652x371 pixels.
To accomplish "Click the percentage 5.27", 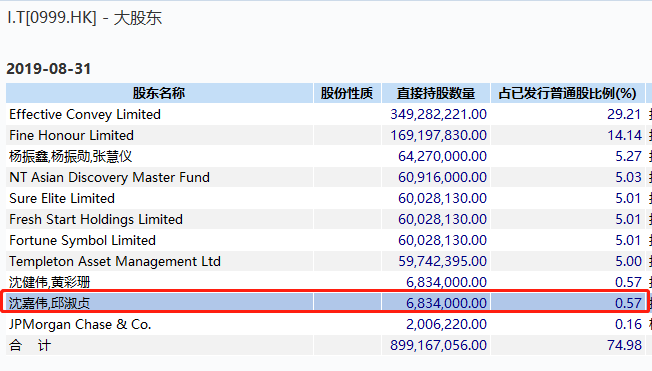I will point(628,156).
